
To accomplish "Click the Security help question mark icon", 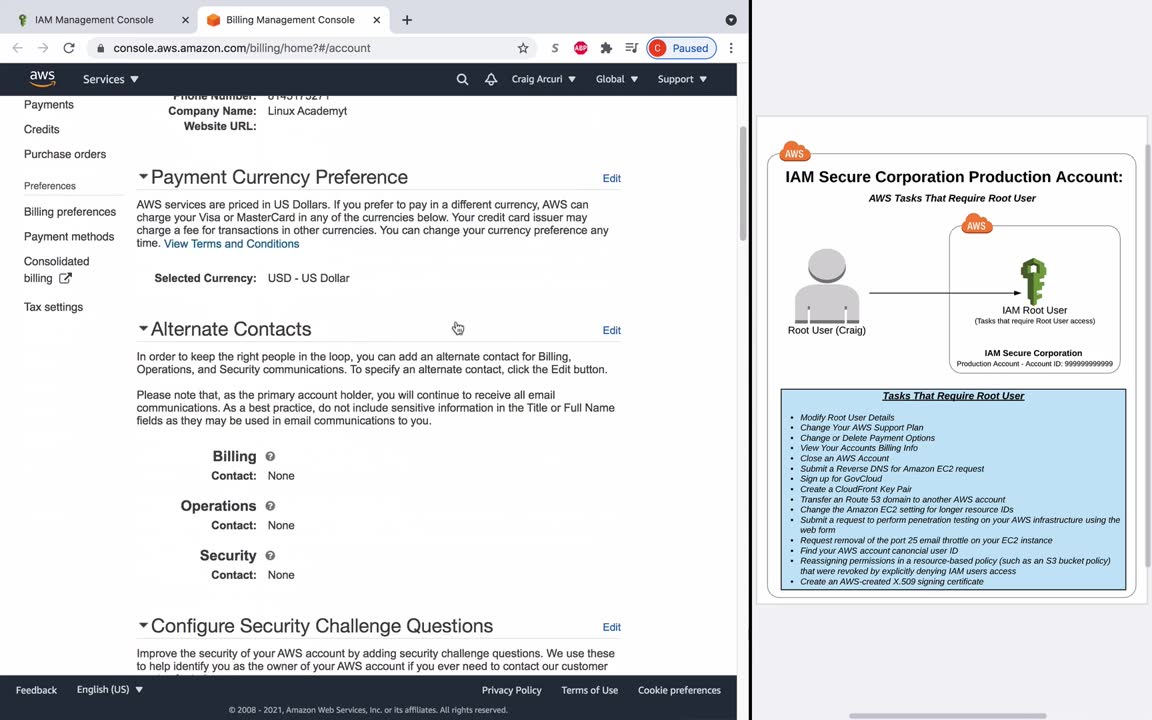I will tap(270, 556).
